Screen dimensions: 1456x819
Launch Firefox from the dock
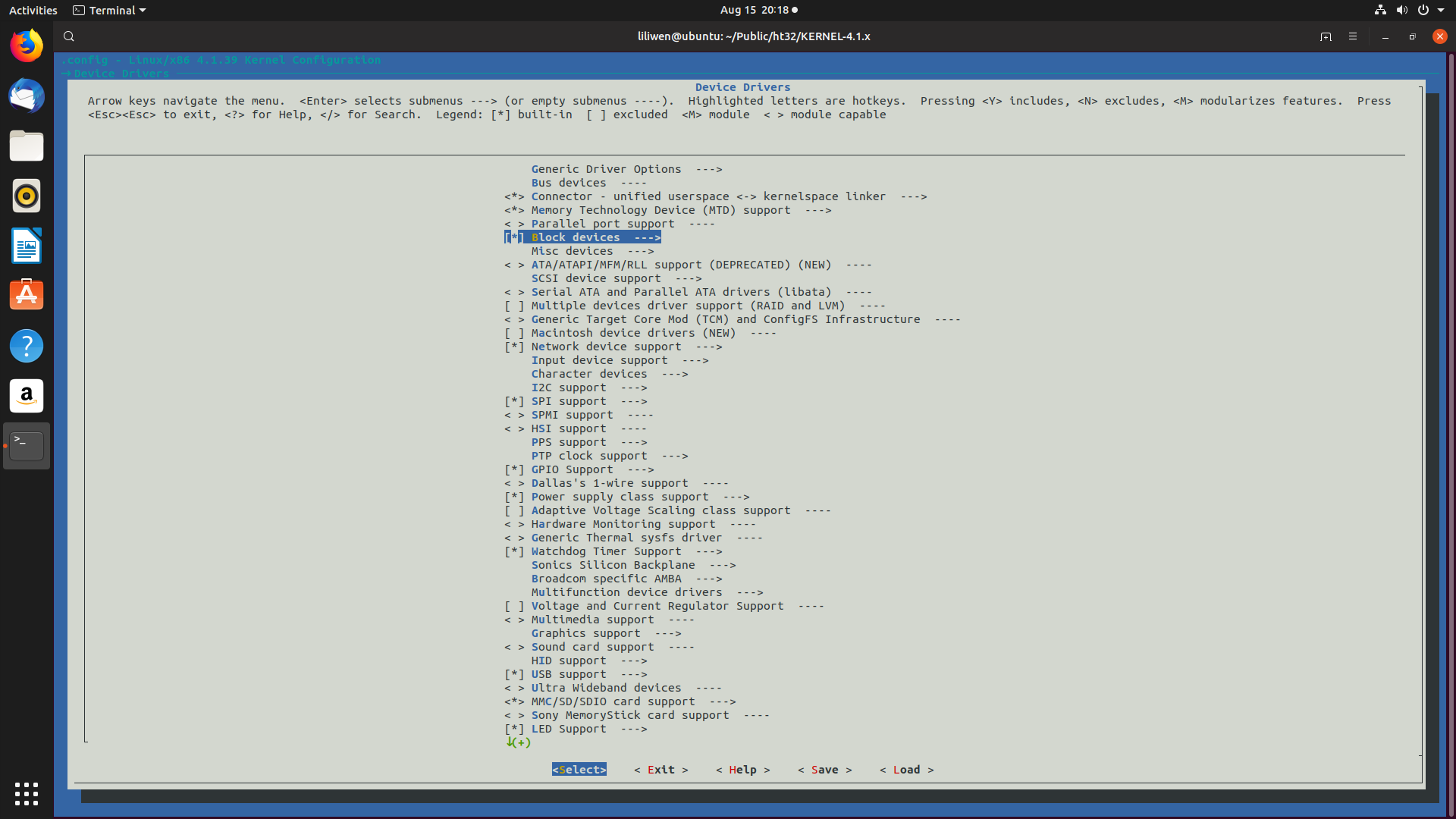(x=27, y=45)
